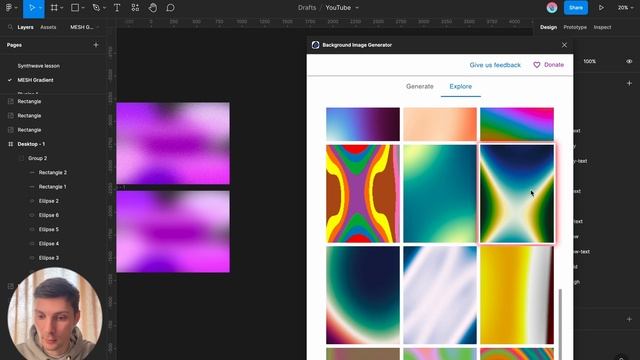The image size is (640, 360).
Task: Select the MESH Gradient page
Action: pyautogui.click(x=35, y=80)
